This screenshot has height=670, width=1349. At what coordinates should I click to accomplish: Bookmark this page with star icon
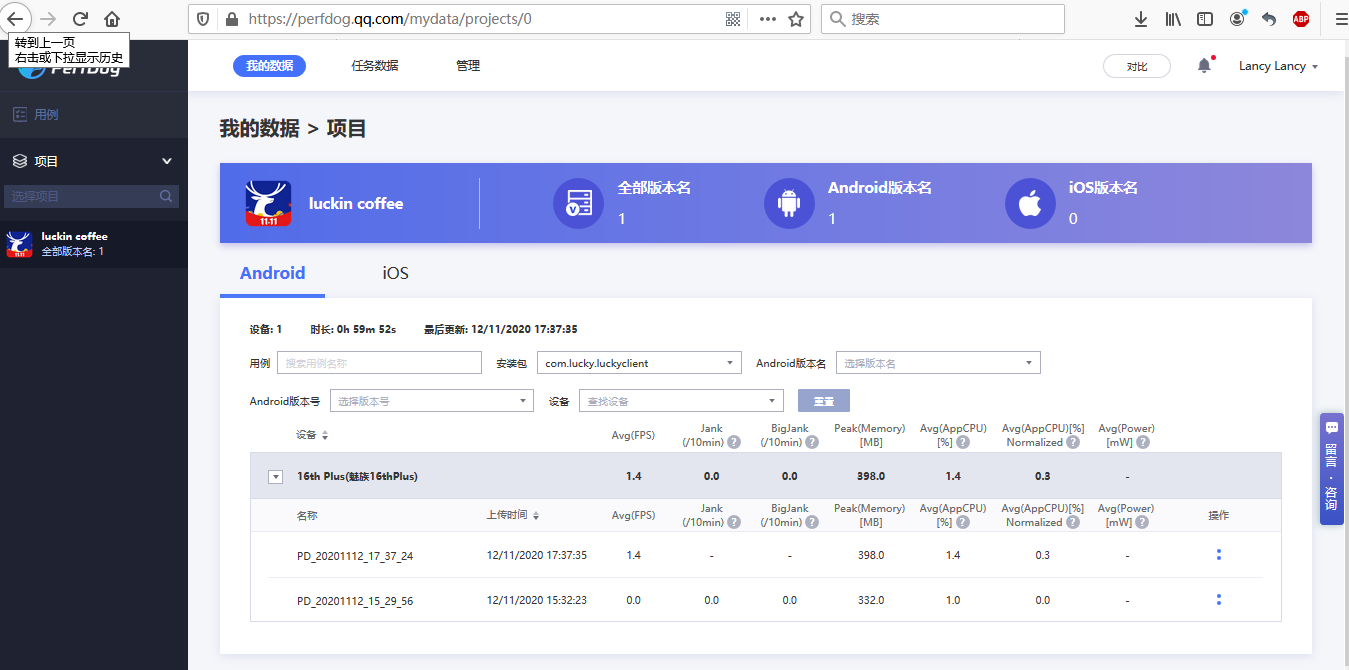click(796, 19)
